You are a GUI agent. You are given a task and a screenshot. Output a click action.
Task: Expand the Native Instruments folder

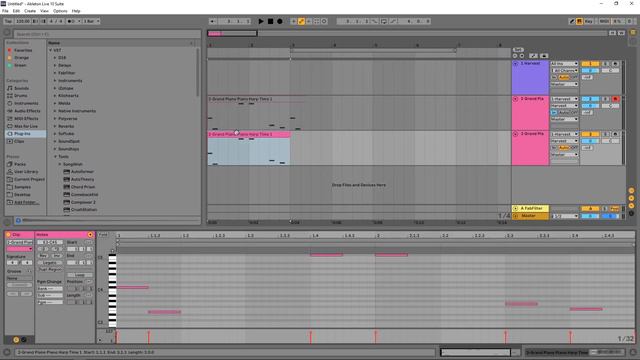tap(55, 111)
